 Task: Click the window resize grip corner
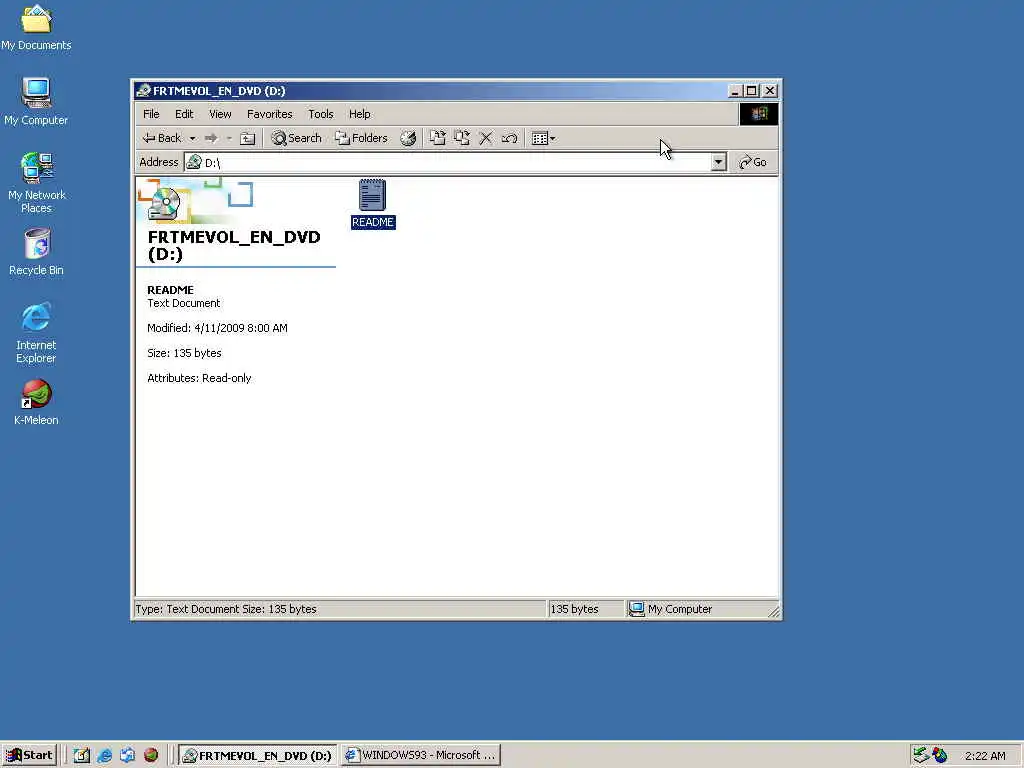point(774,612)
